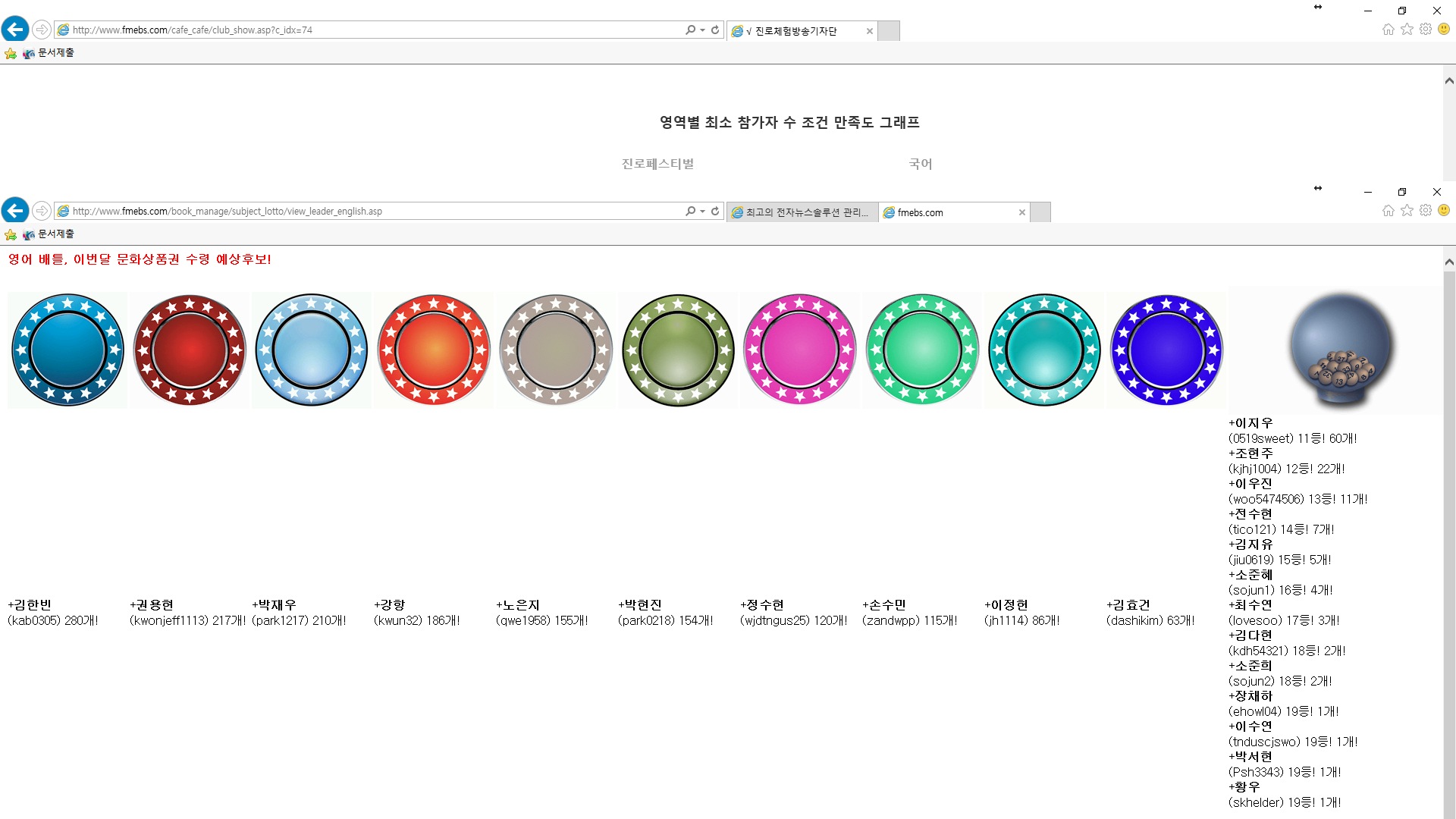The height and width of the screenshot is (819, 1456).
Task: Click add-to-favorites star in rear favorites bar
Action: point(11,53)
